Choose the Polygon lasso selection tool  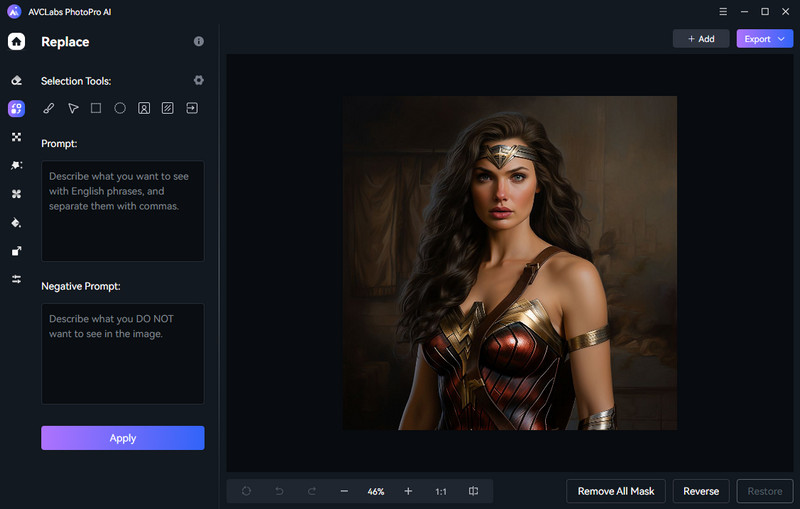(73, 108)
